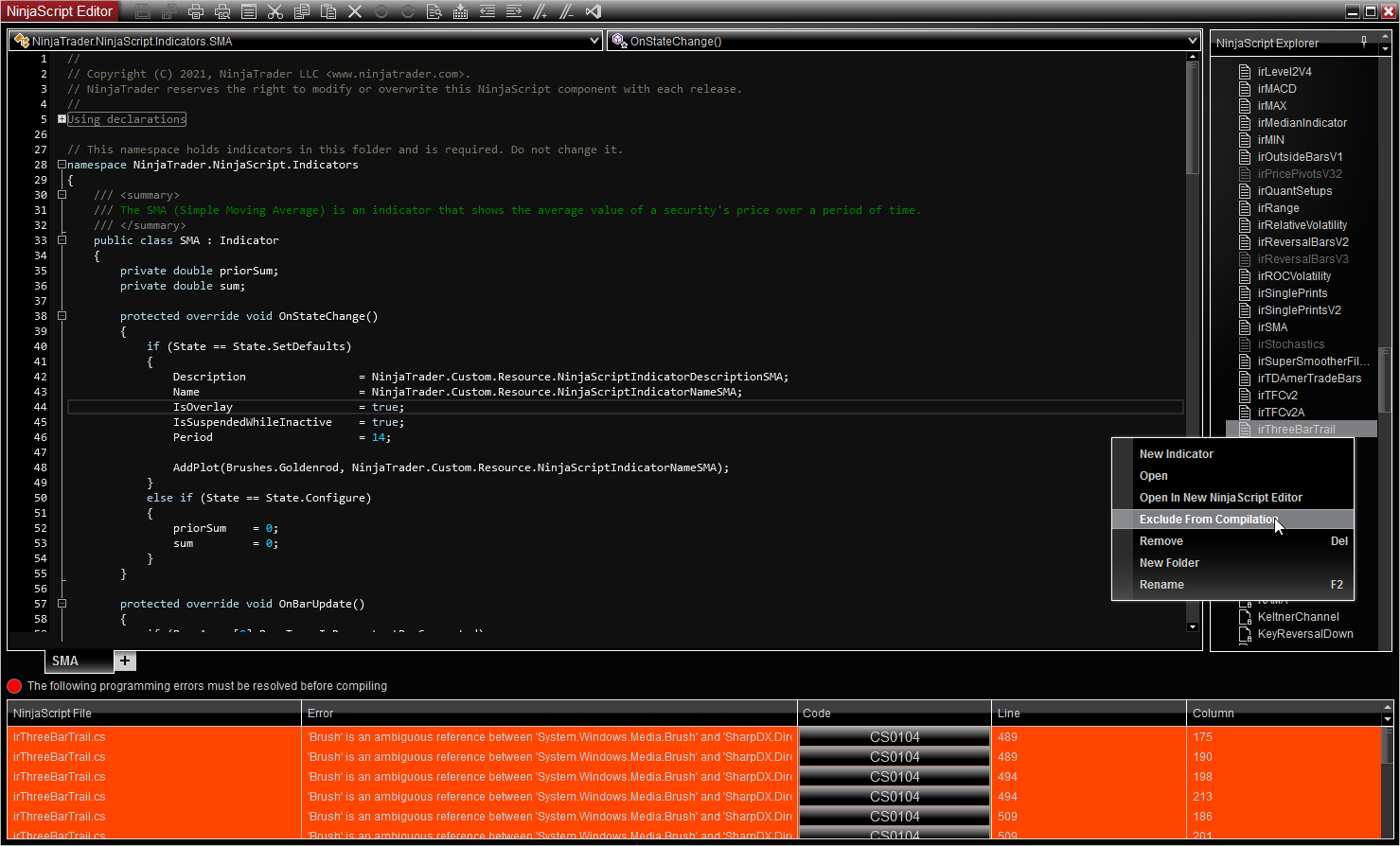Click the Redo icon in the toolbar
Viewport: 1400px width, 846px height.
click(x=408, y=11)
